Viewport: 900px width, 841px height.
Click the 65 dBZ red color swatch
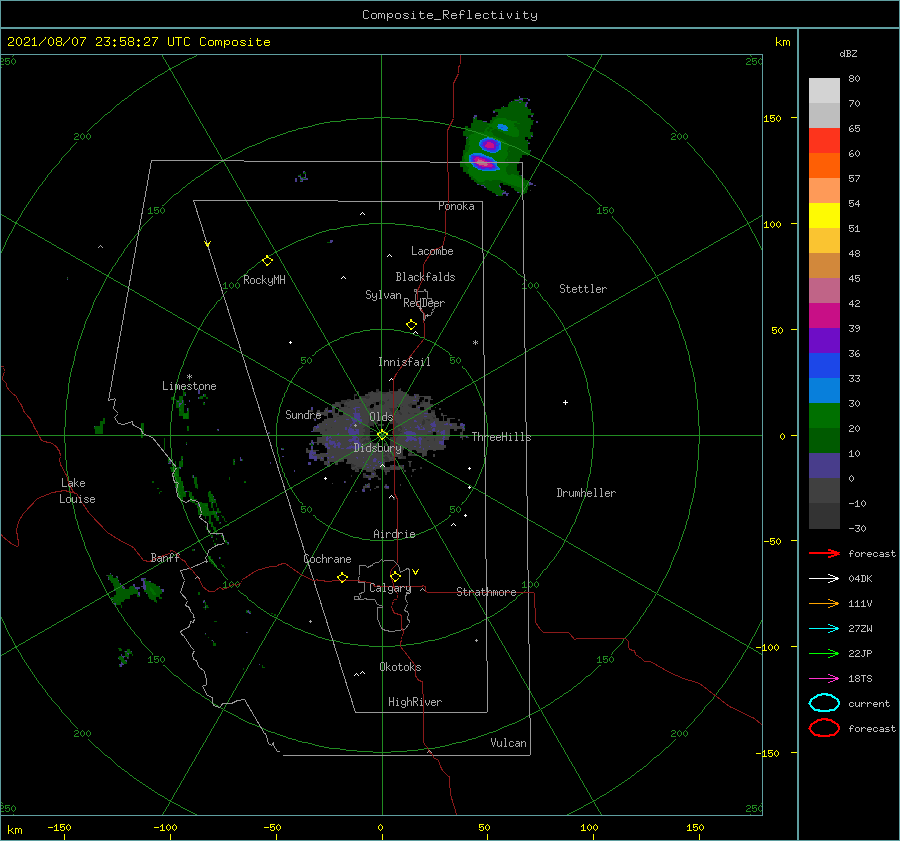(824, 141)
